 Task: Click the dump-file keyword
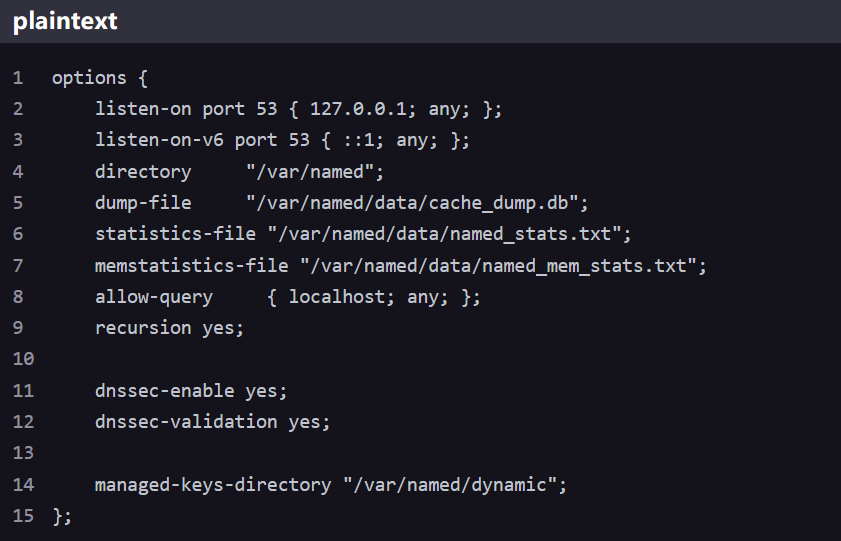click(143, 202)
